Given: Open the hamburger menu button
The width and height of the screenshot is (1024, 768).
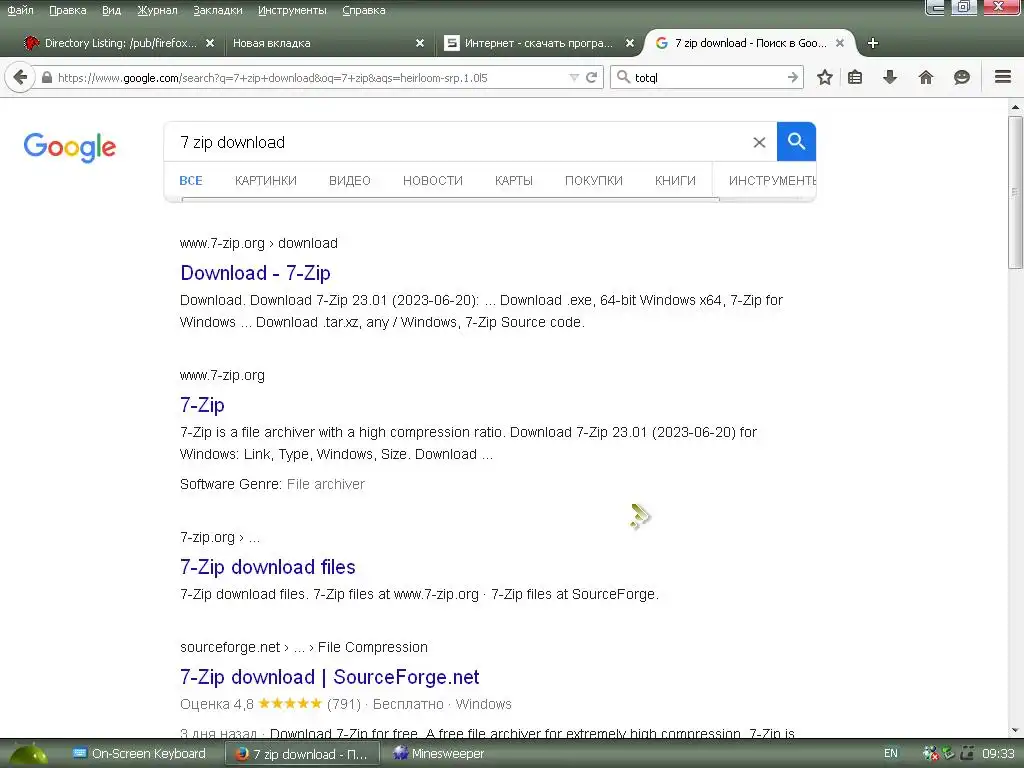Looking at the screenshot, I should click(1003, 77).
